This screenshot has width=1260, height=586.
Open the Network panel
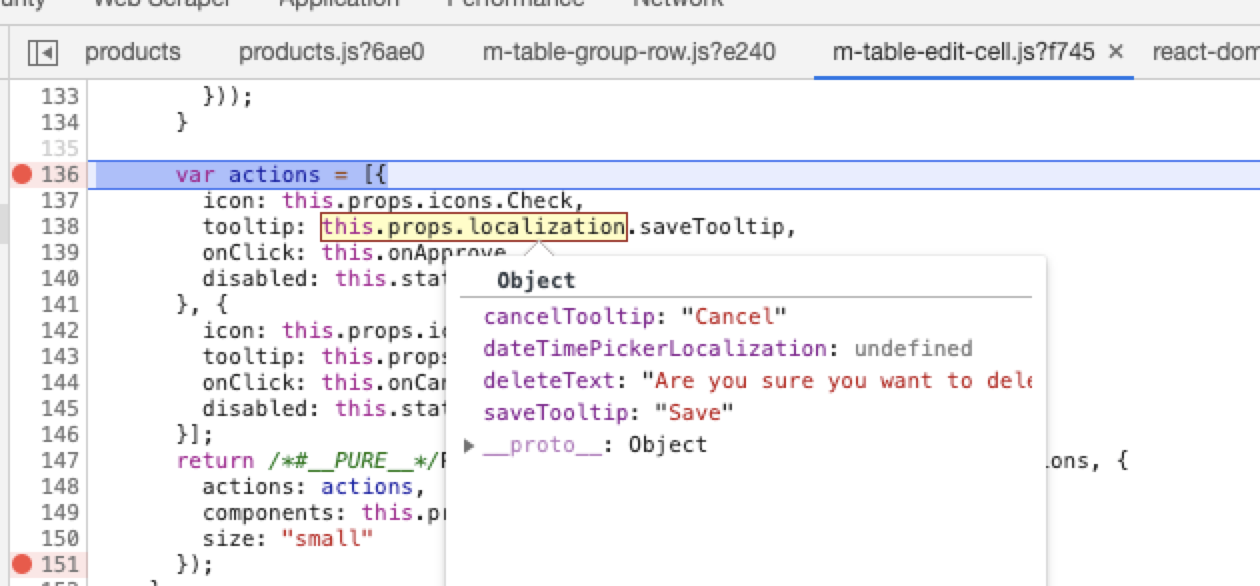pos(677,4)
